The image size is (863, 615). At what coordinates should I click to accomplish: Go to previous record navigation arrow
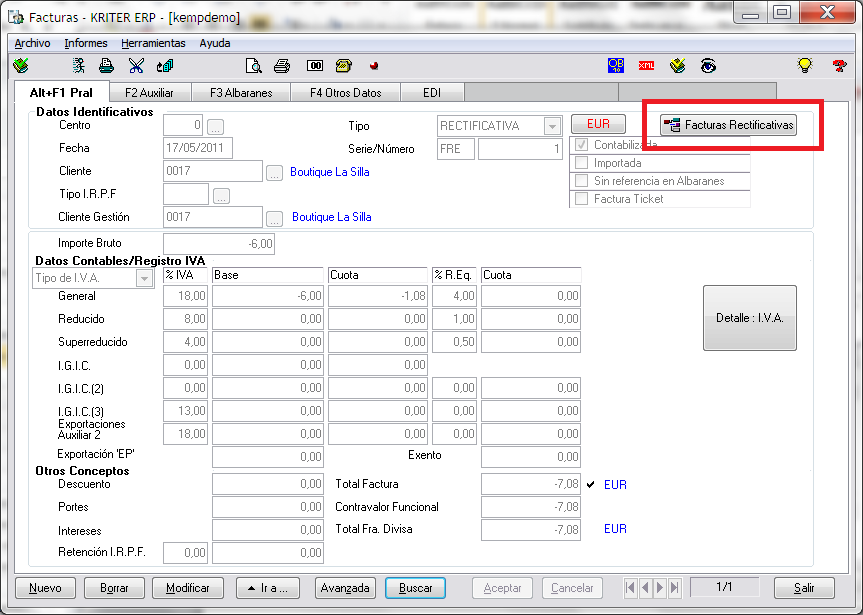point(645,588)
